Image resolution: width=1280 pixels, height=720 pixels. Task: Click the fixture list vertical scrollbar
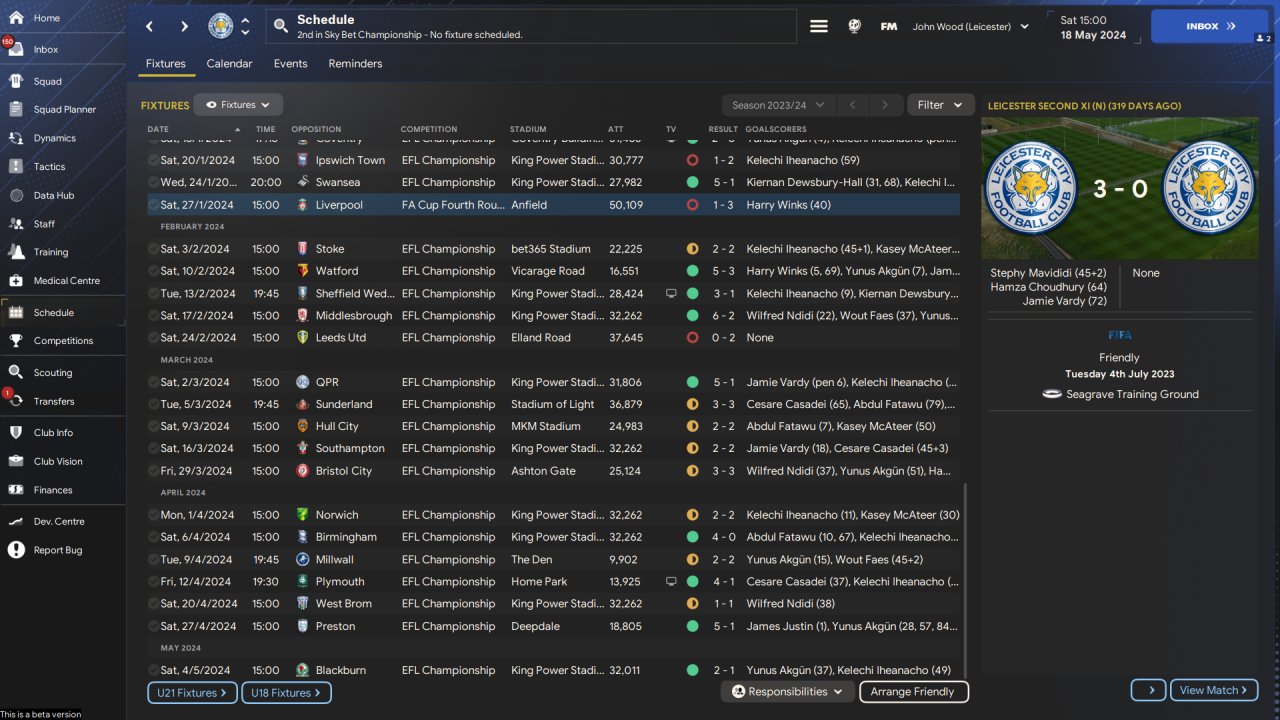[x=966, y=581]
